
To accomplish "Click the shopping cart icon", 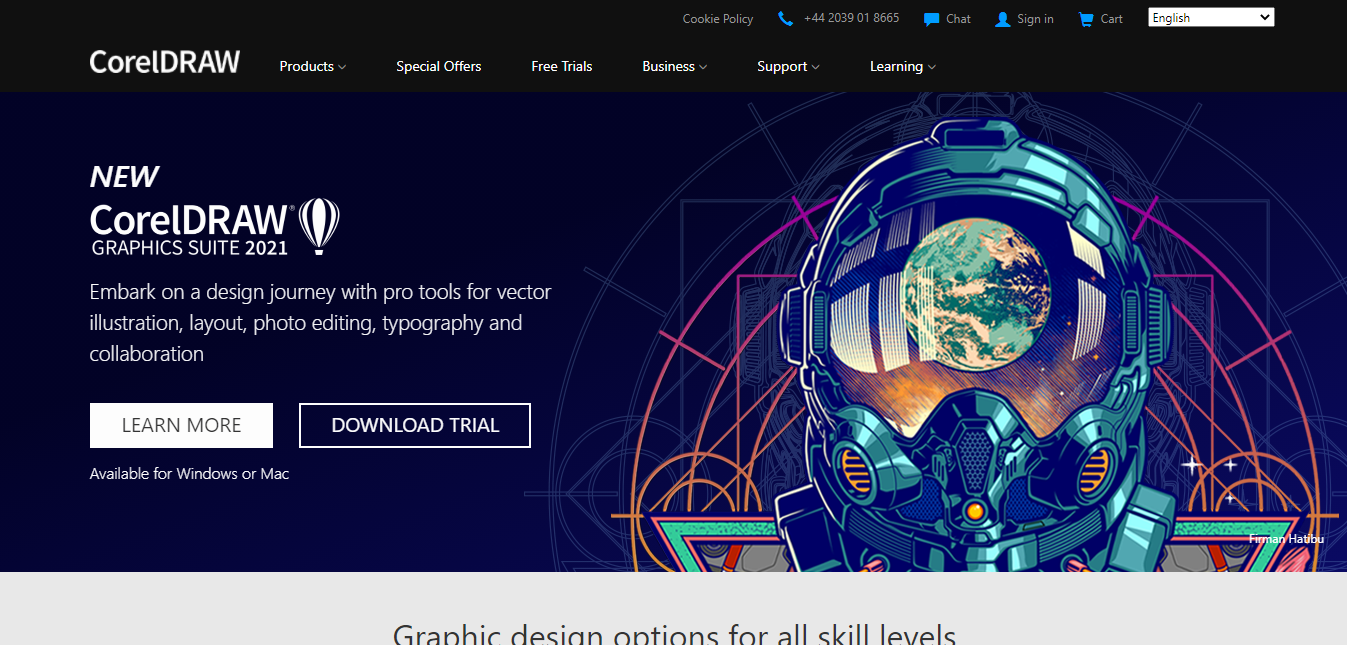I will [x=1086, y=19].
